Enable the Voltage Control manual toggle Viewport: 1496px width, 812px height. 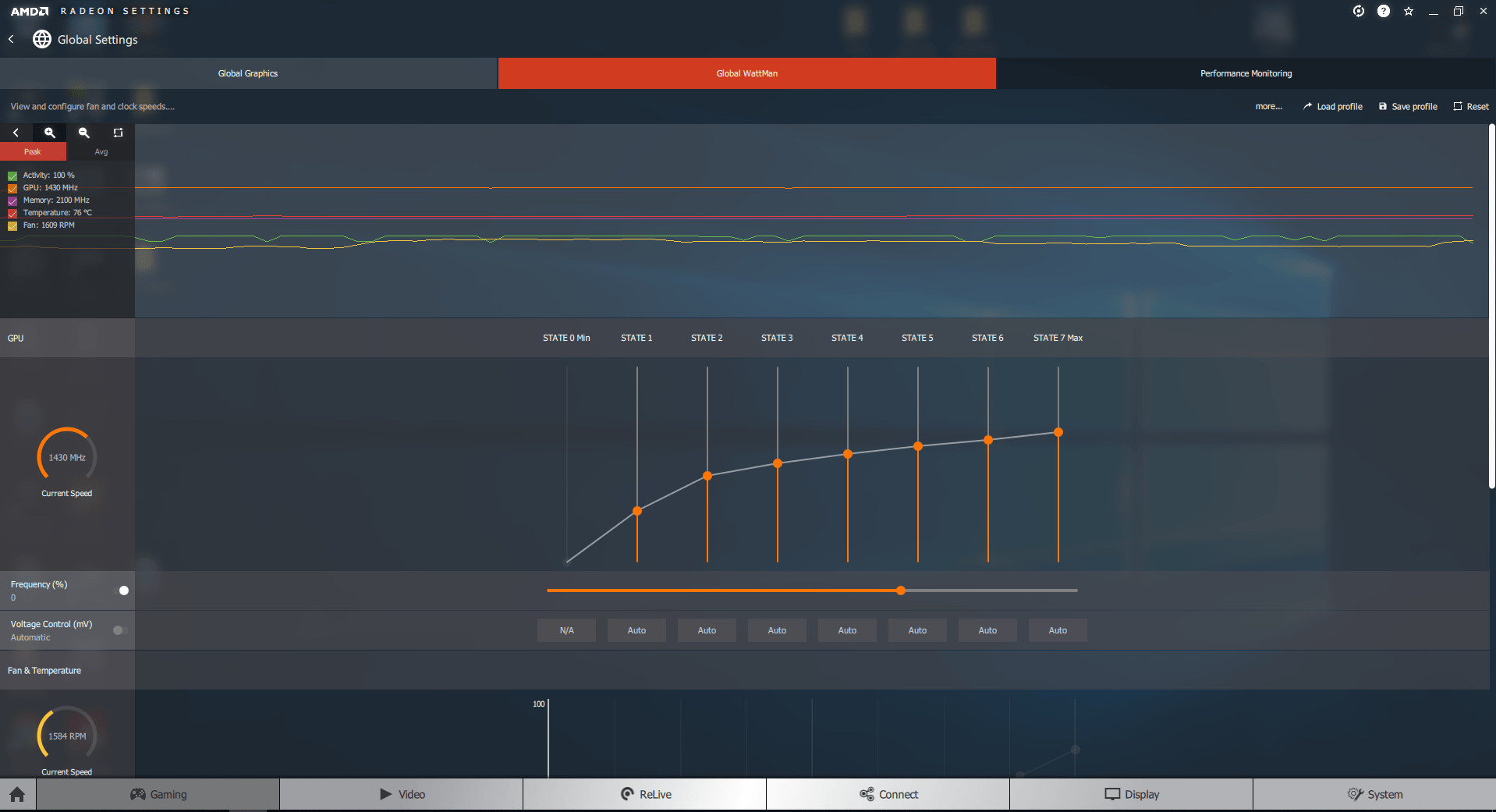click(x=119, y=630)
